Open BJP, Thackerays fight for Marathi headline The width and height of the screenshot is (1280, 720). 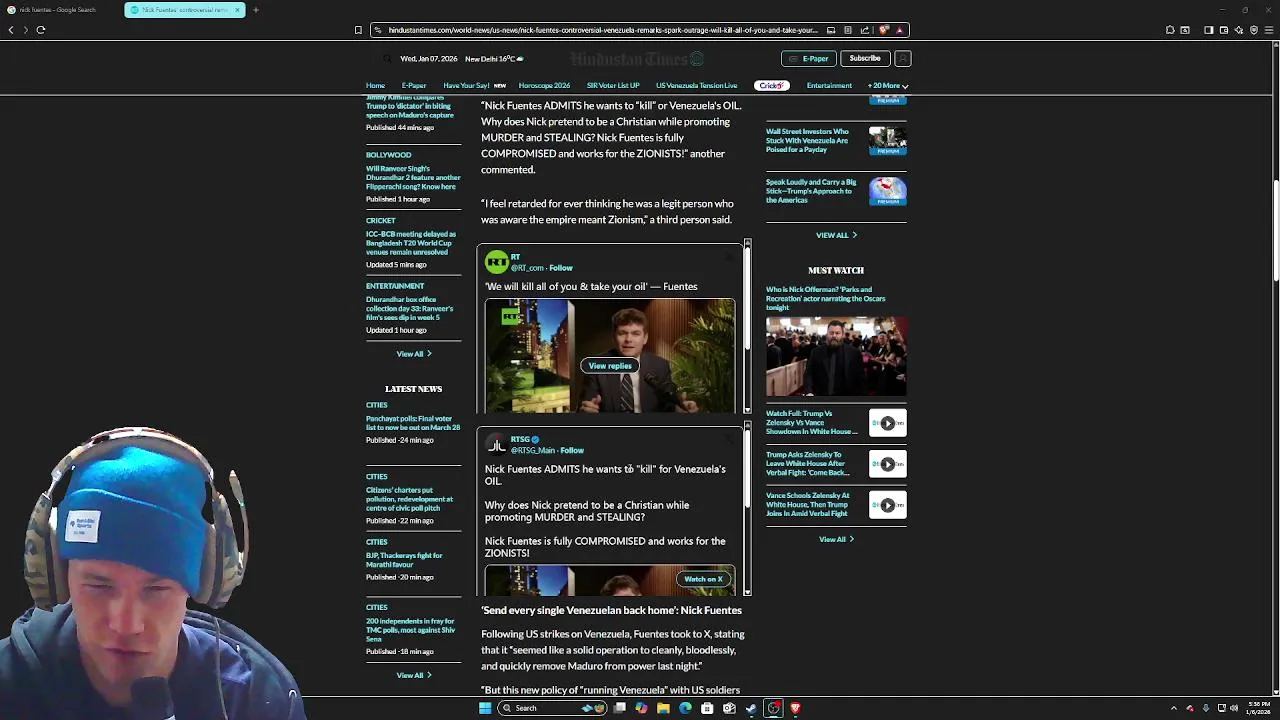point(404,560)
